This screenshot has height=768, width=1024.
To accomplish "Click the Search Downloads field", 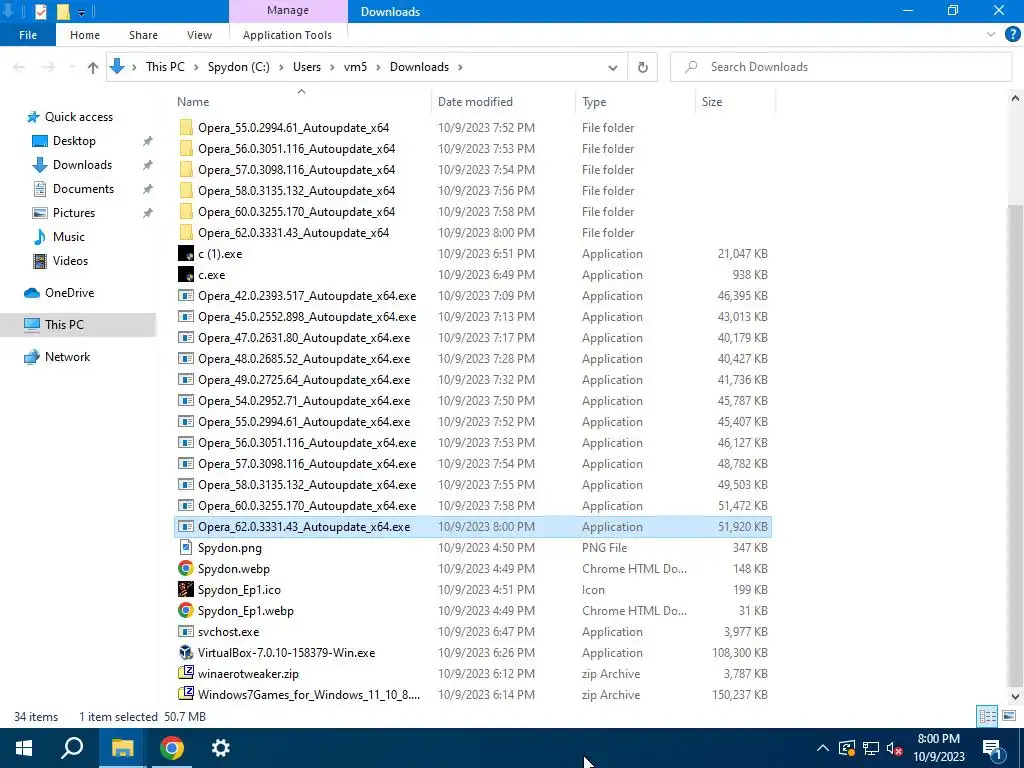I will pos(840,67).
